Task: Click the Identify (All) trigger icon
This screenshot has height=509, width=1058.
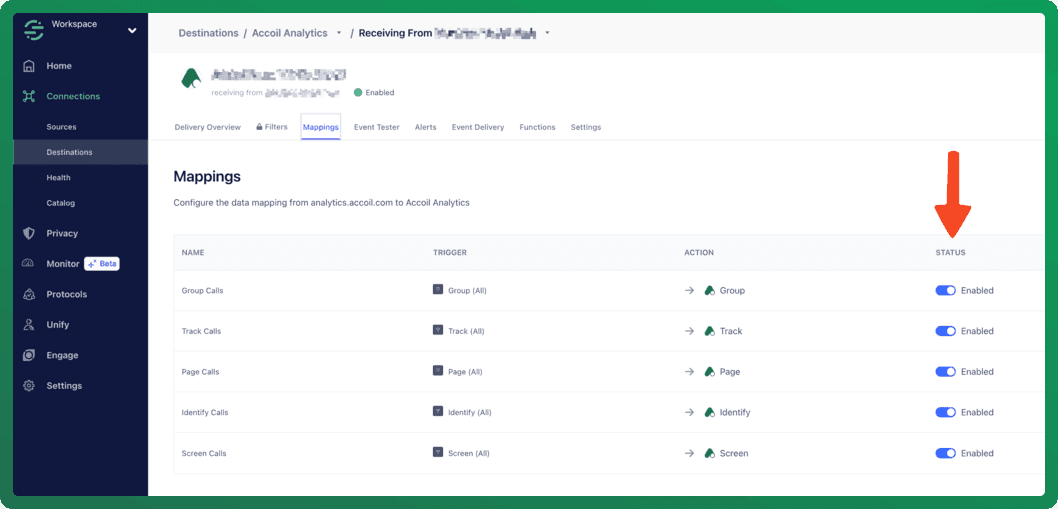Action: pos(438,411)
